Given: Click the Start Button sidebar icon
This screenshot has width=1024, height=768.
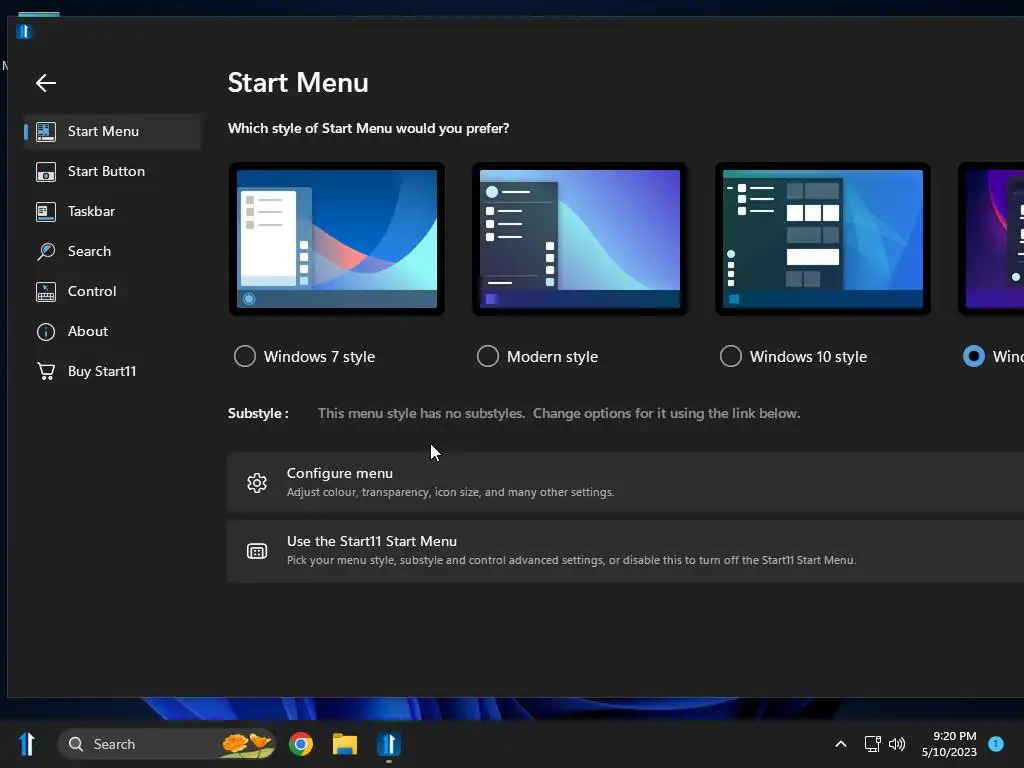Looking at the screenshot, I should (x=46, y=171).
